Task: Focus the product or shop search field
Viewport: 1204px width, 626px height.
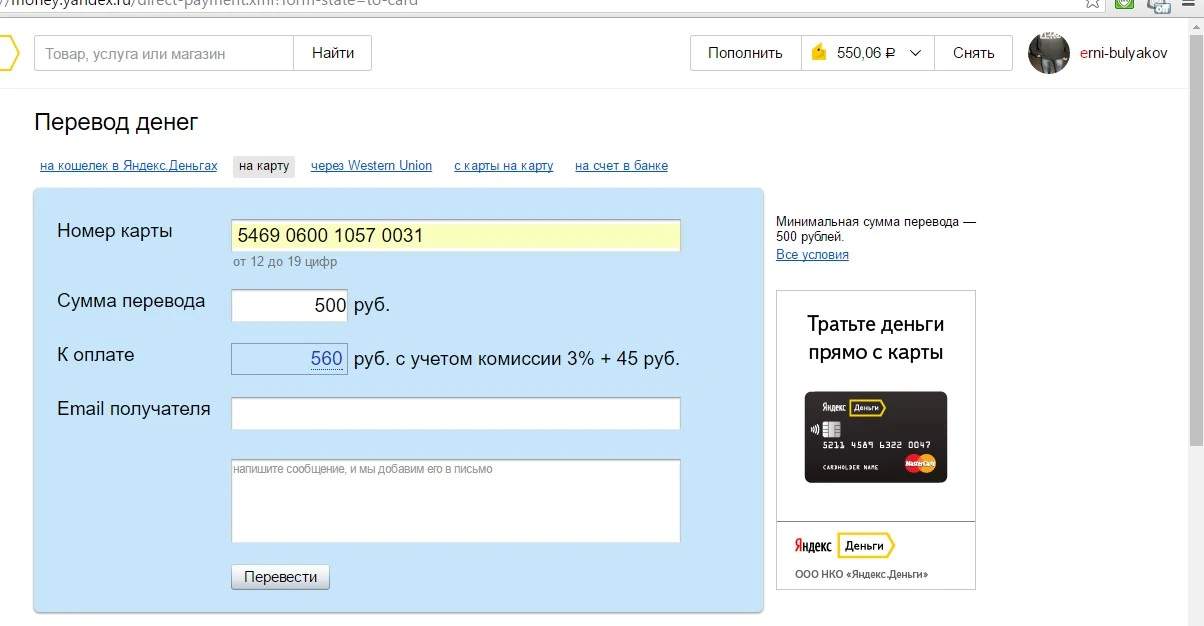Action: pos(164,53)
